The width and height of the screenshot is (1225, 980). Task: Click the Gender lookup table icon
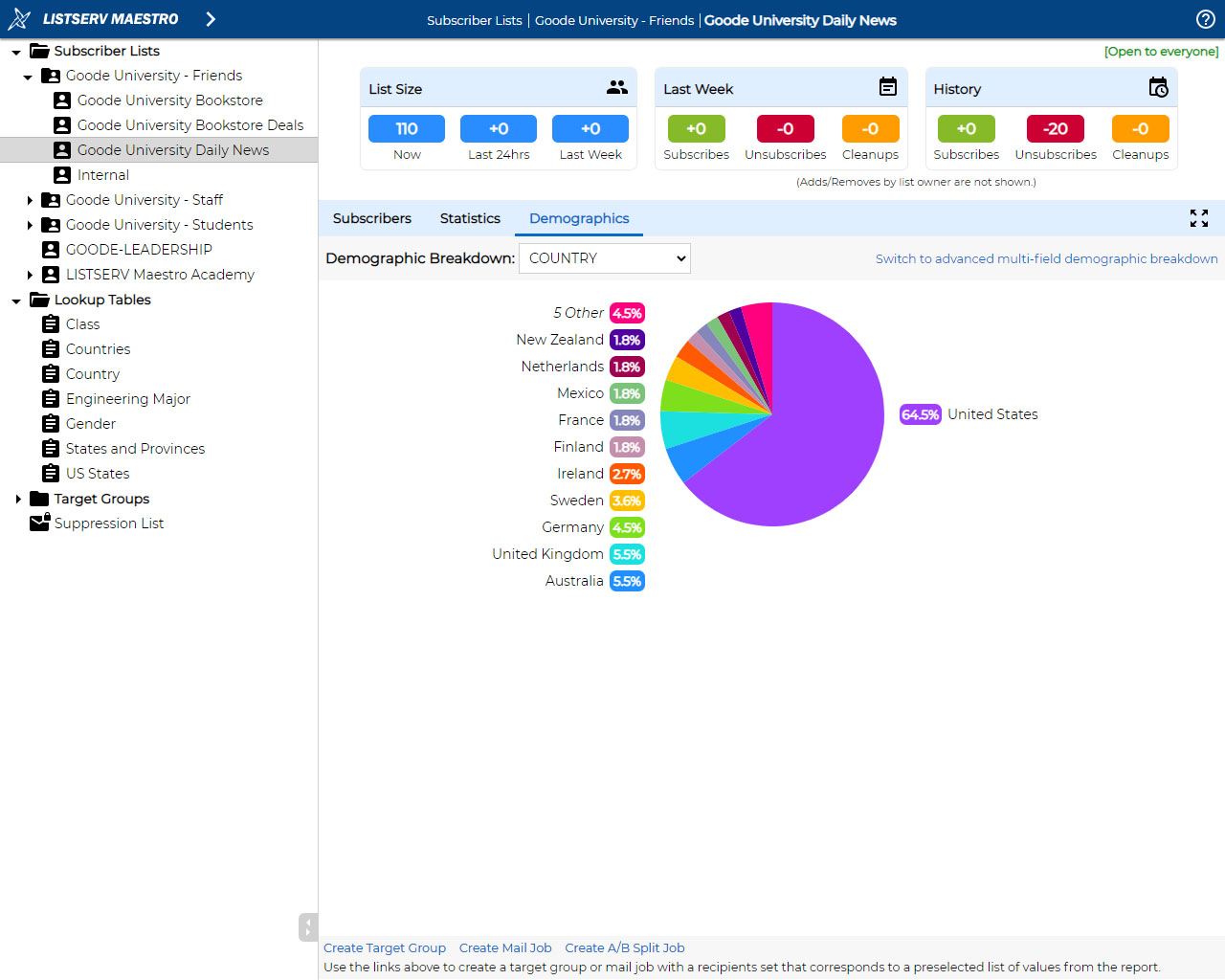pos(51,424)
